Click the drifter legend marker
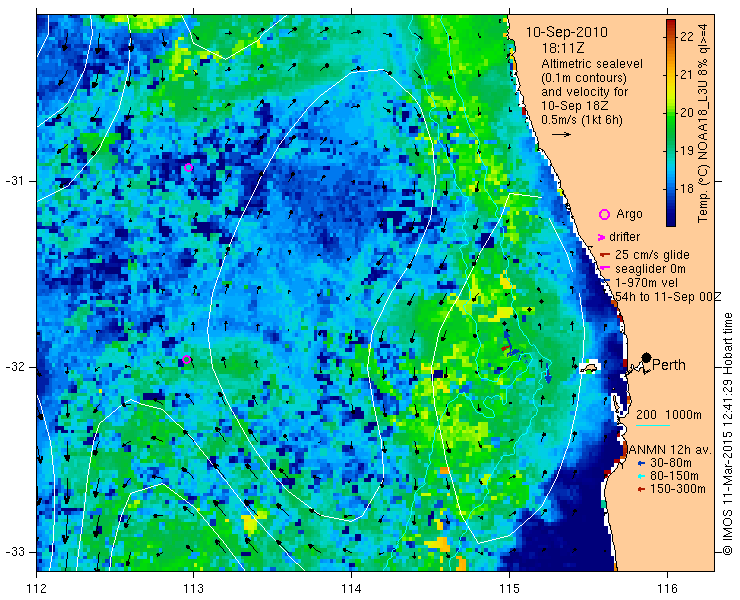Viewport: 740px width, 600px height. point(602,237)
